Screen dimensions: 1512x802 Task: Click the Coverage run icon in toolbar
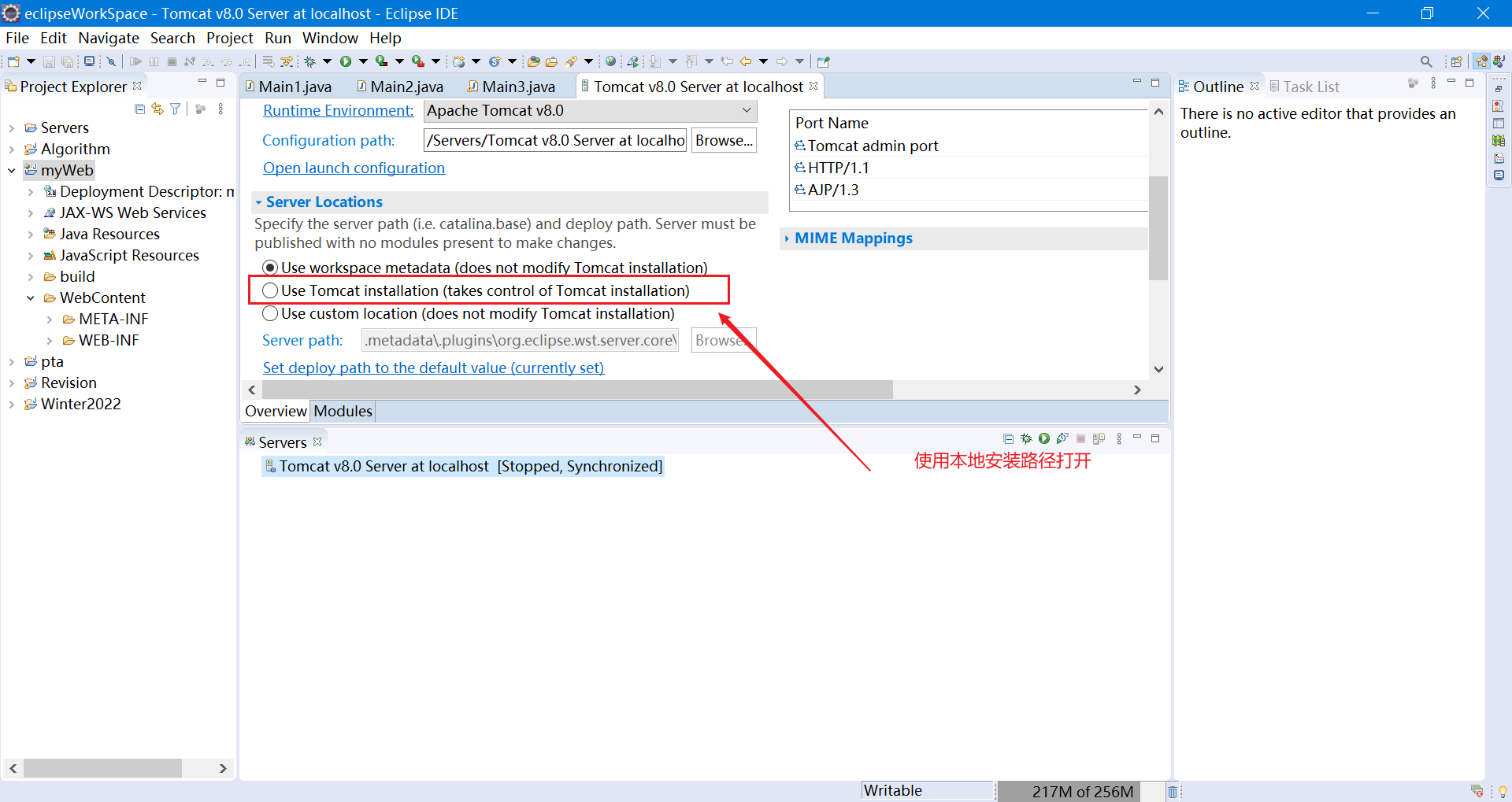point(381,61)
